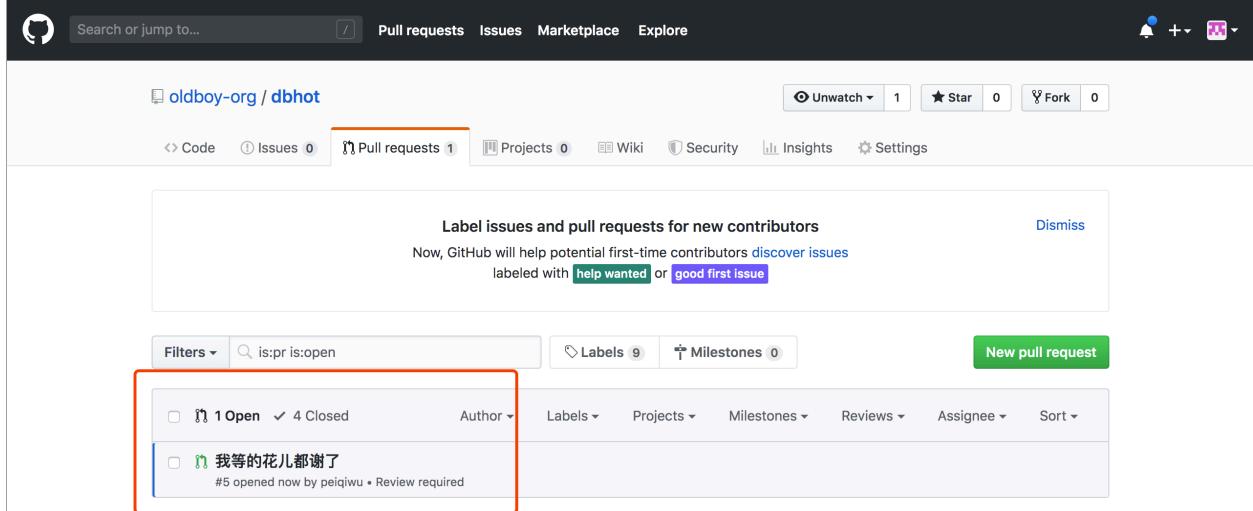Expand the Unwatch dropdown
Screen dimensions: 1253x511
pyautogui.click(x=834, y=98)
